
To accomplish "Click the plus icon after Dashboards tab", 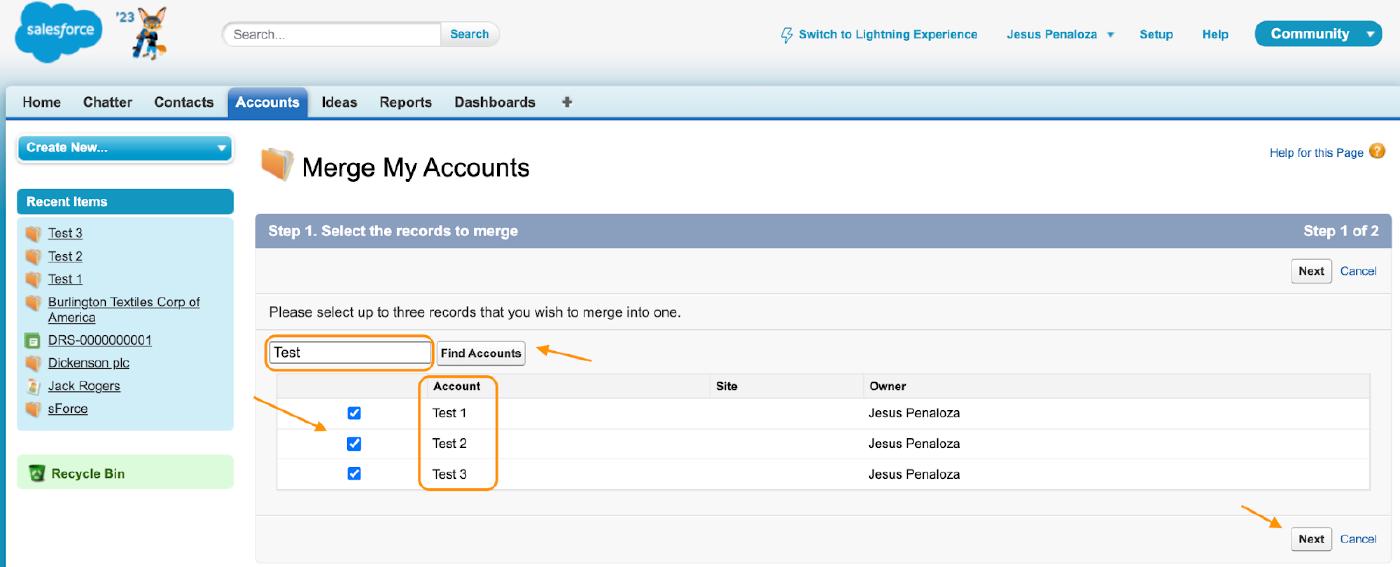I will click(567, 102).
